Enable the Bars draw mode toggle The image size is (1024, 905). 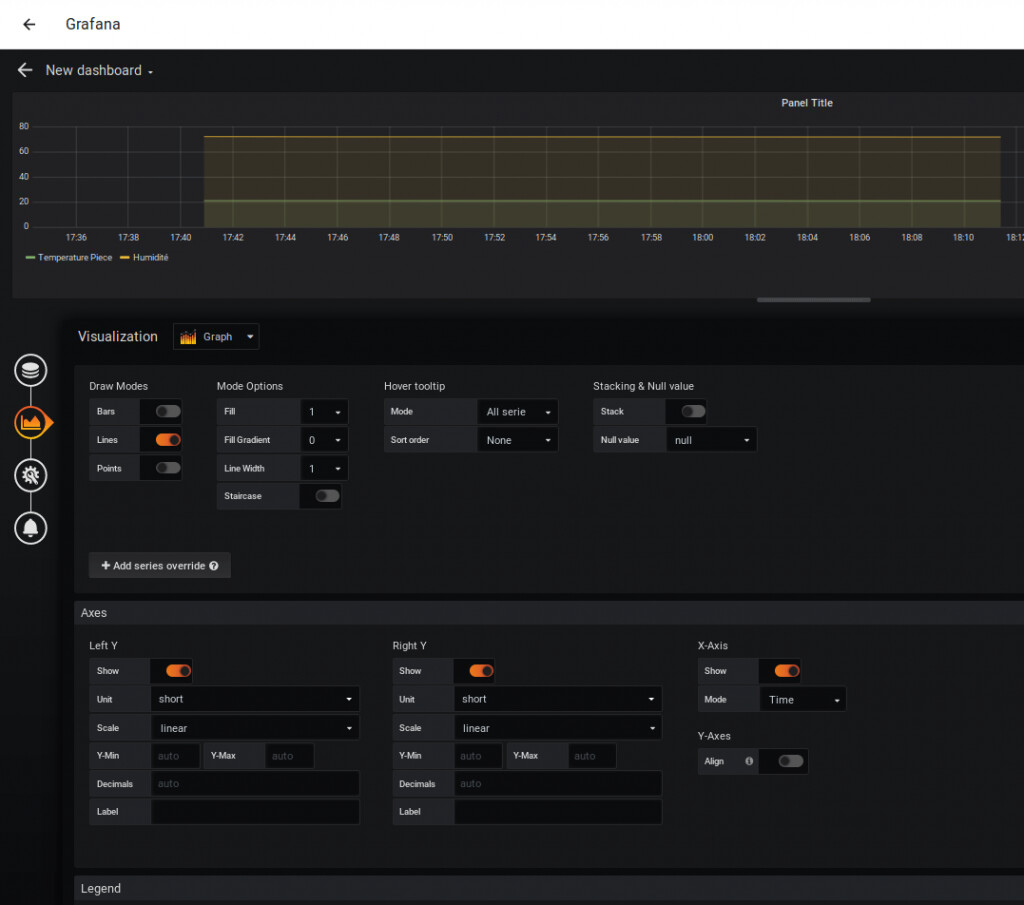168,411
